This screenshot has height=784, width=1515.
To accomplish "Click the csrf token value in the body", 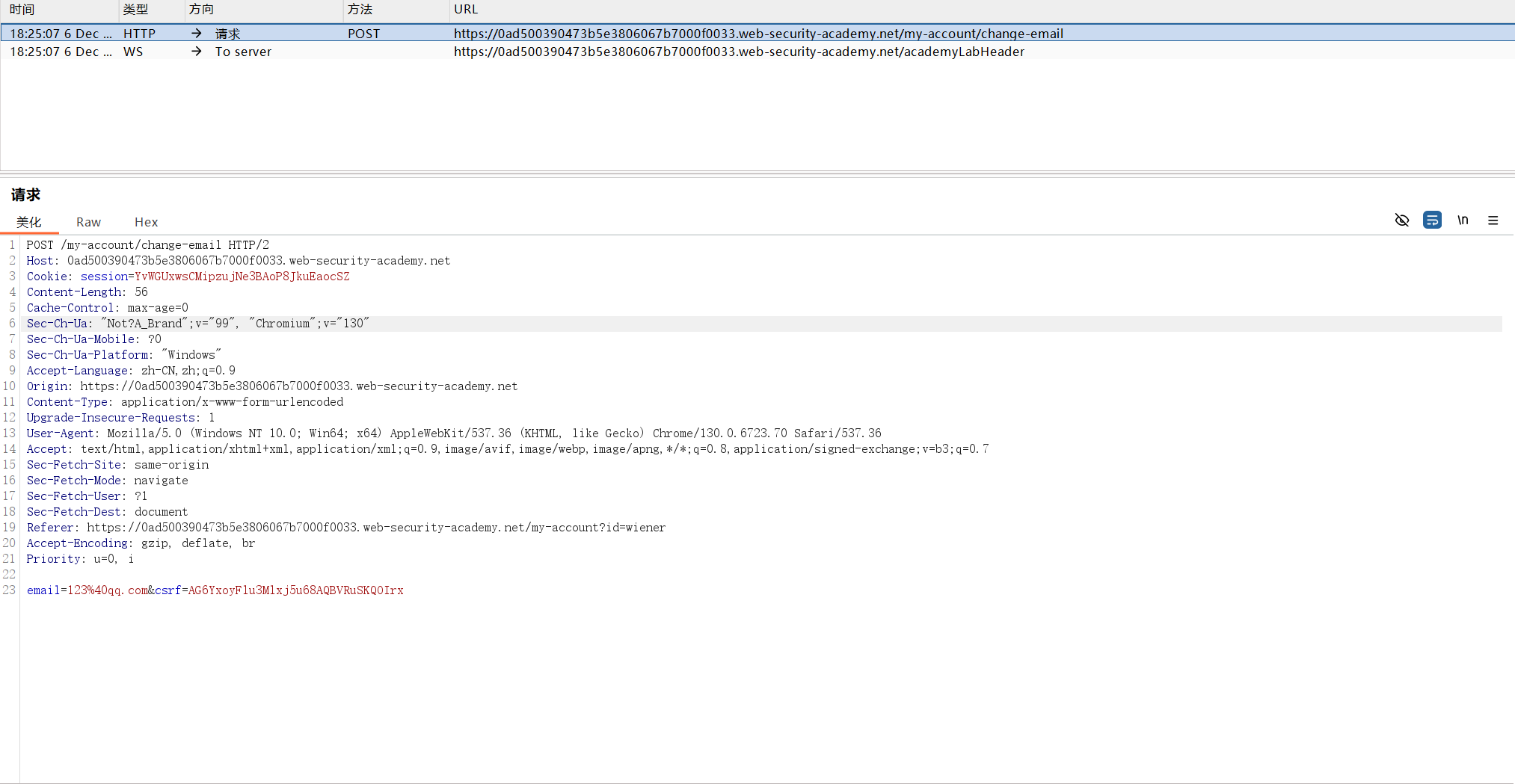I will pos(295,590).
